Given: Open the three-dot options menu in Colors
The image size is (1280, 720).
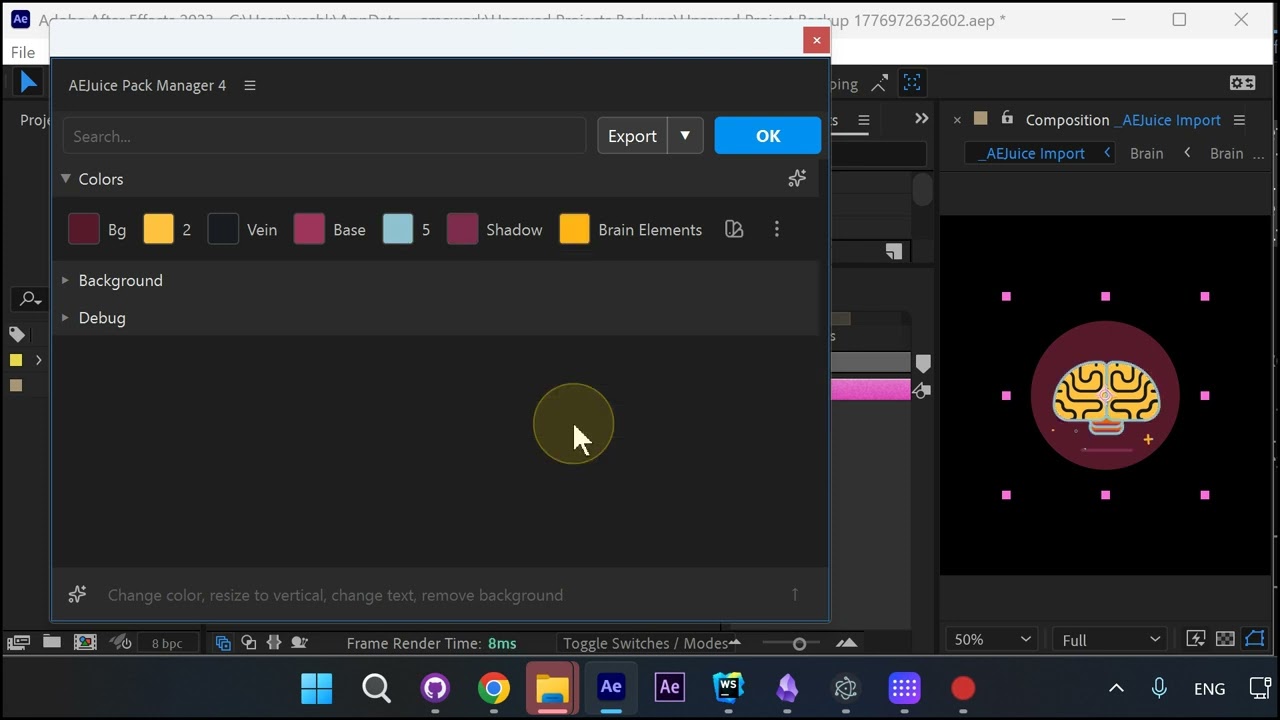Looking at the screenshot, I should click(777, 230).
